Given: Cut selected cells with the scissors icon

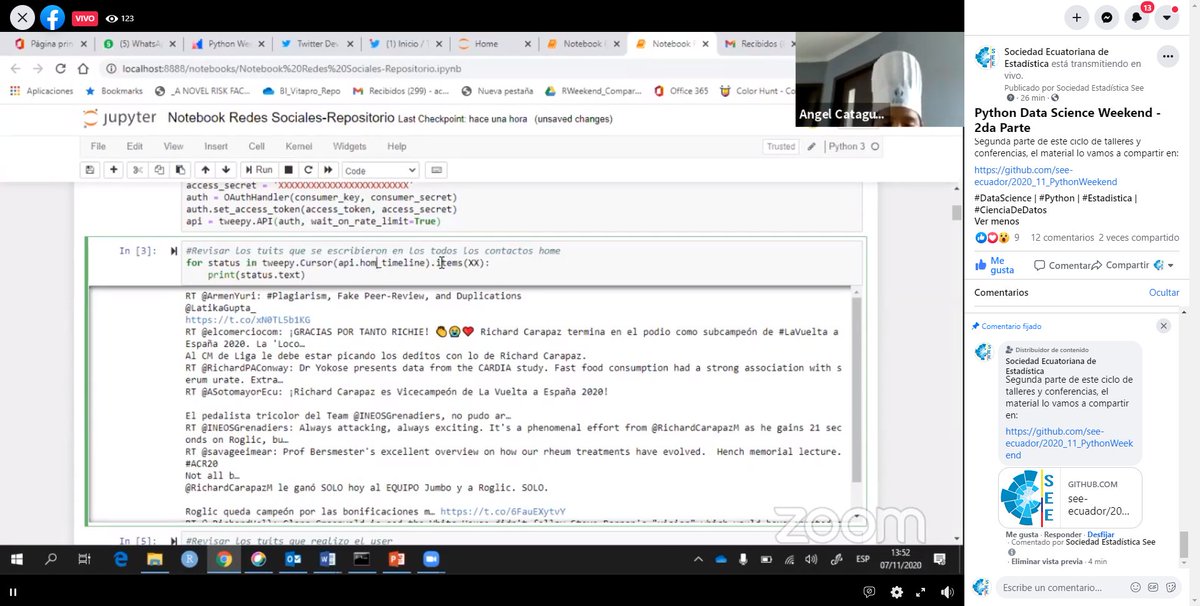Looking at the screenshot, I should pos(138,170).
